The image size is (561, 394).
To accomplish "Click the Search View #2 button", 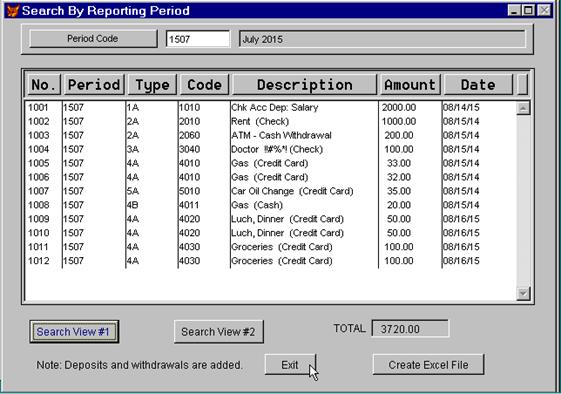I will (219, 332).
